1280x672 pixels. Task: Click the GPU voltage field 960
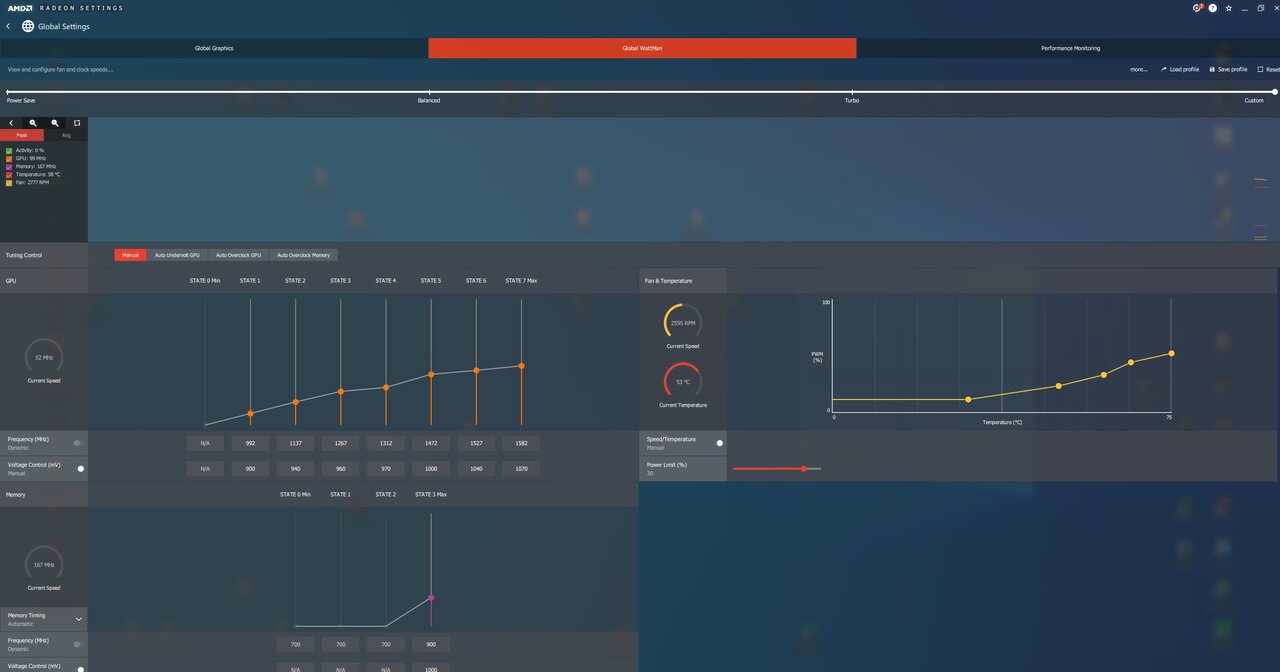tap(340, 469)
